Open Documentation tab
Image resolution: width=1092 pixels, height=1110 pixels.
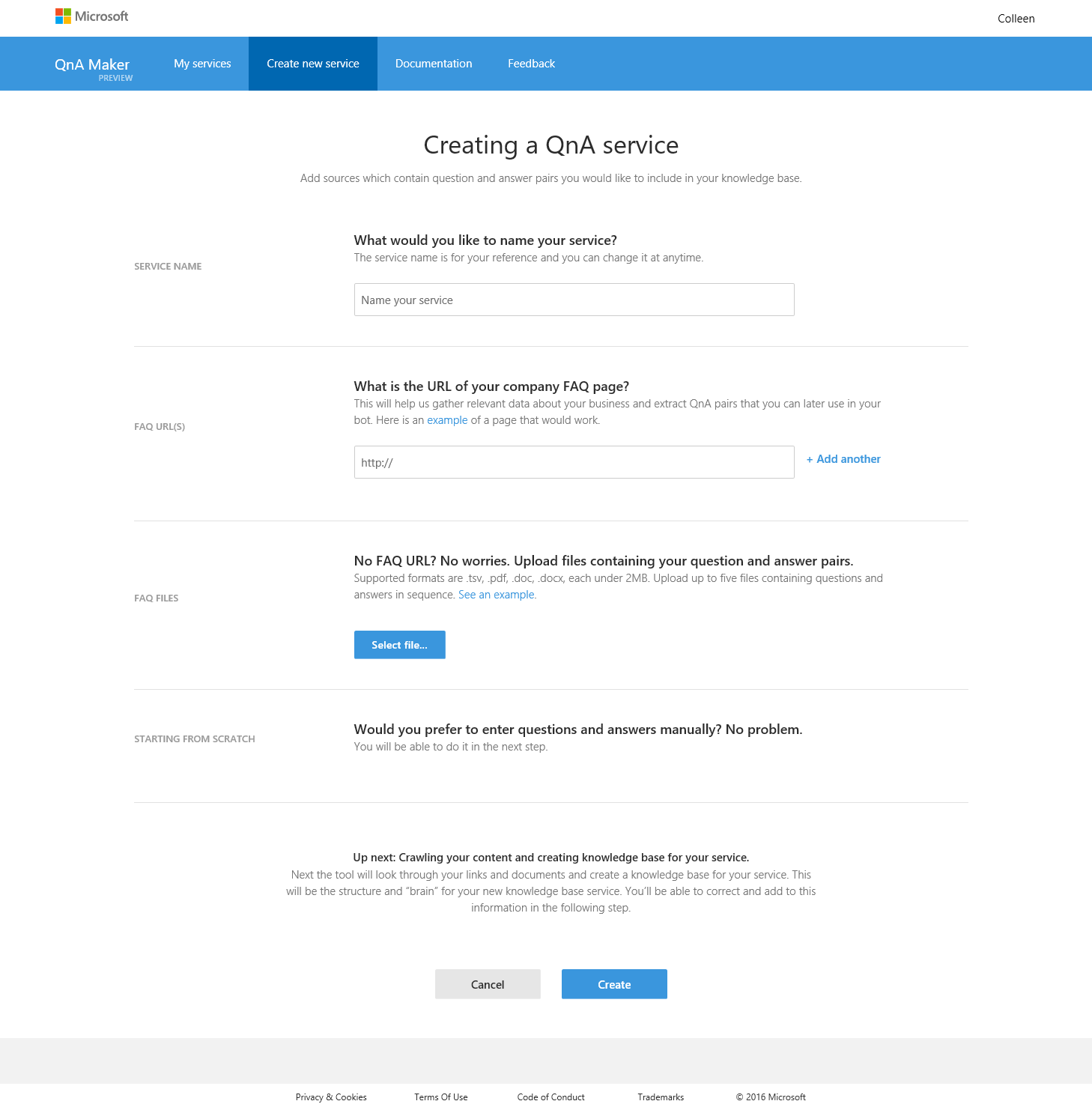[434, 64]
